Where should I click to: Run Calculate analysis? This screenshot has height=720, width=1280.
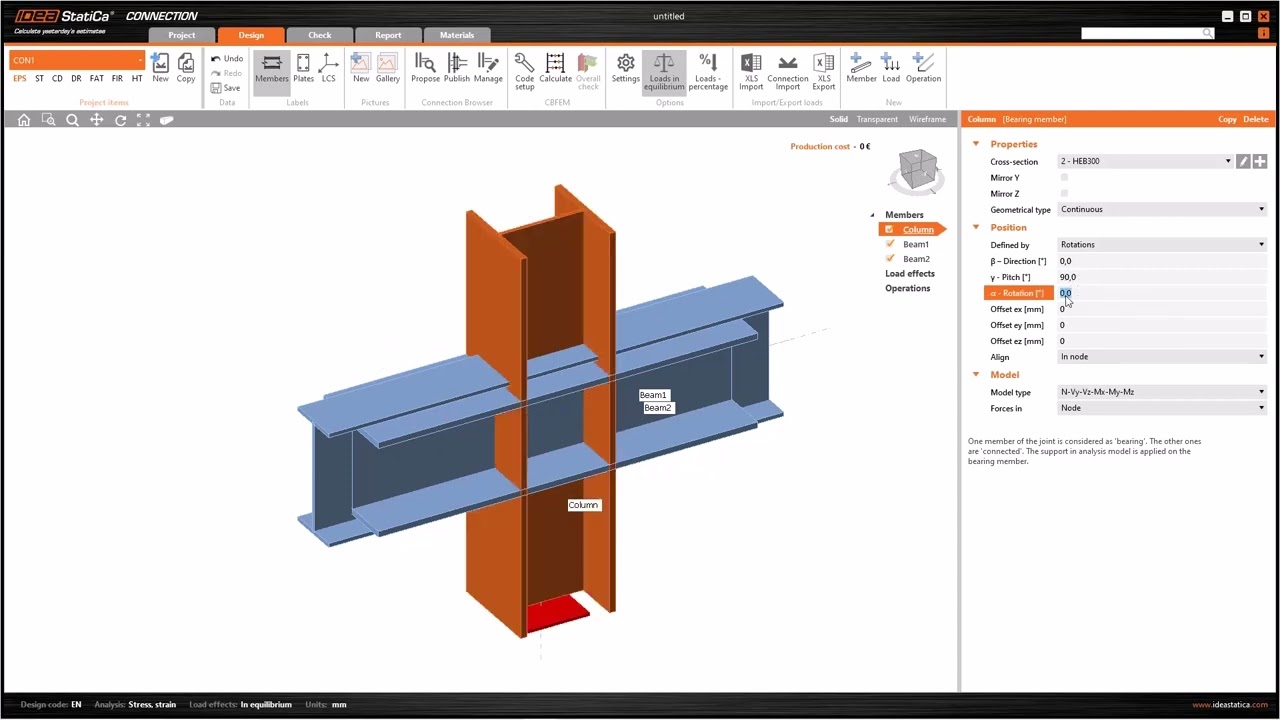pos(555,68)
